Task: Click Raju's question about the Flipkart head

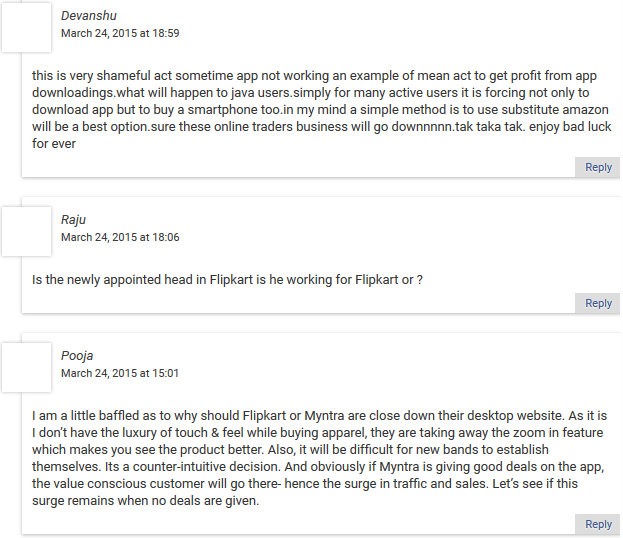Action: click(227, 280)
